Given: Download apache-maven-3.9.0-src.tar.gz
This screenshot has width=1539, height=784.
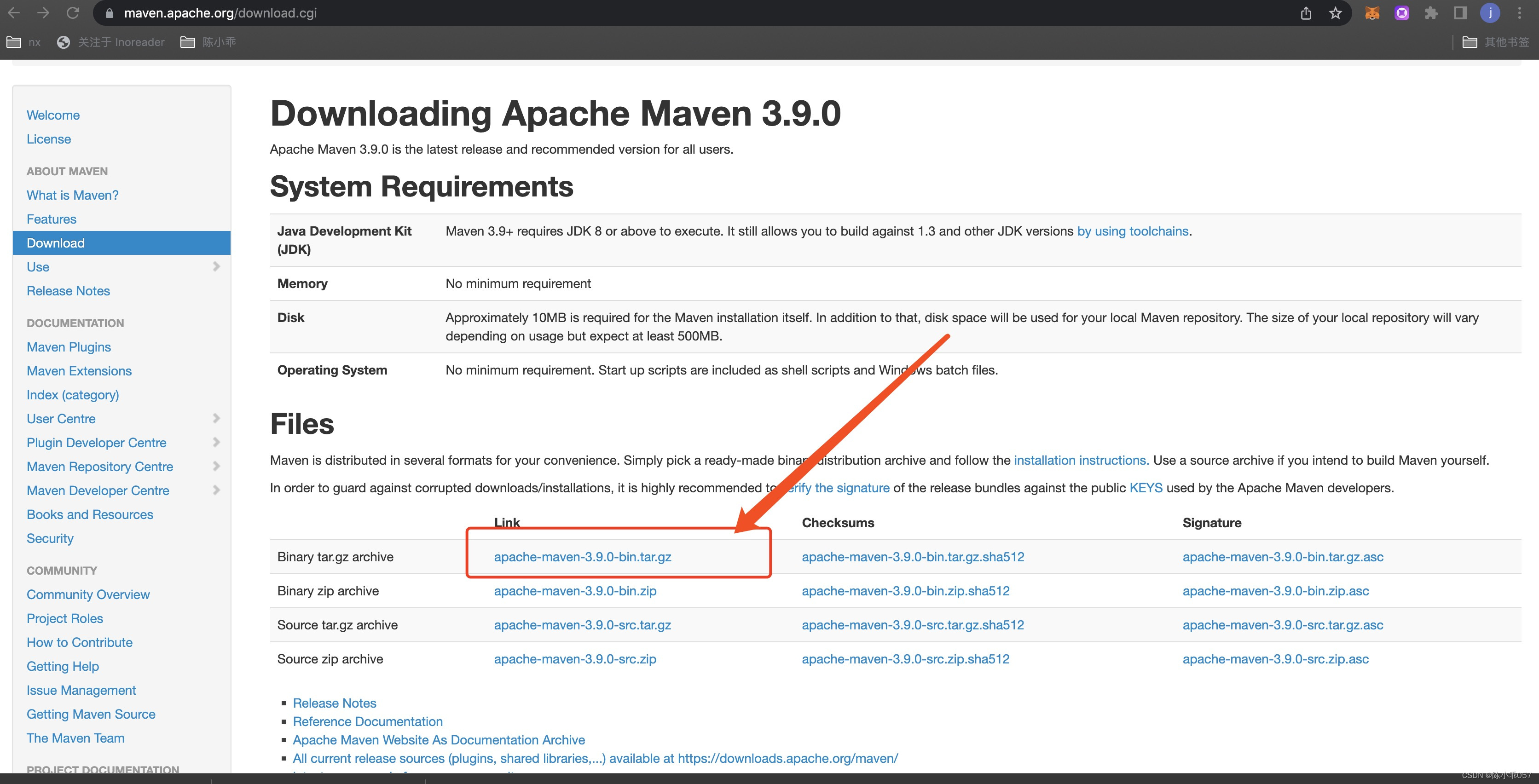Looking at the screenshot, I should [x=583, y=624].
